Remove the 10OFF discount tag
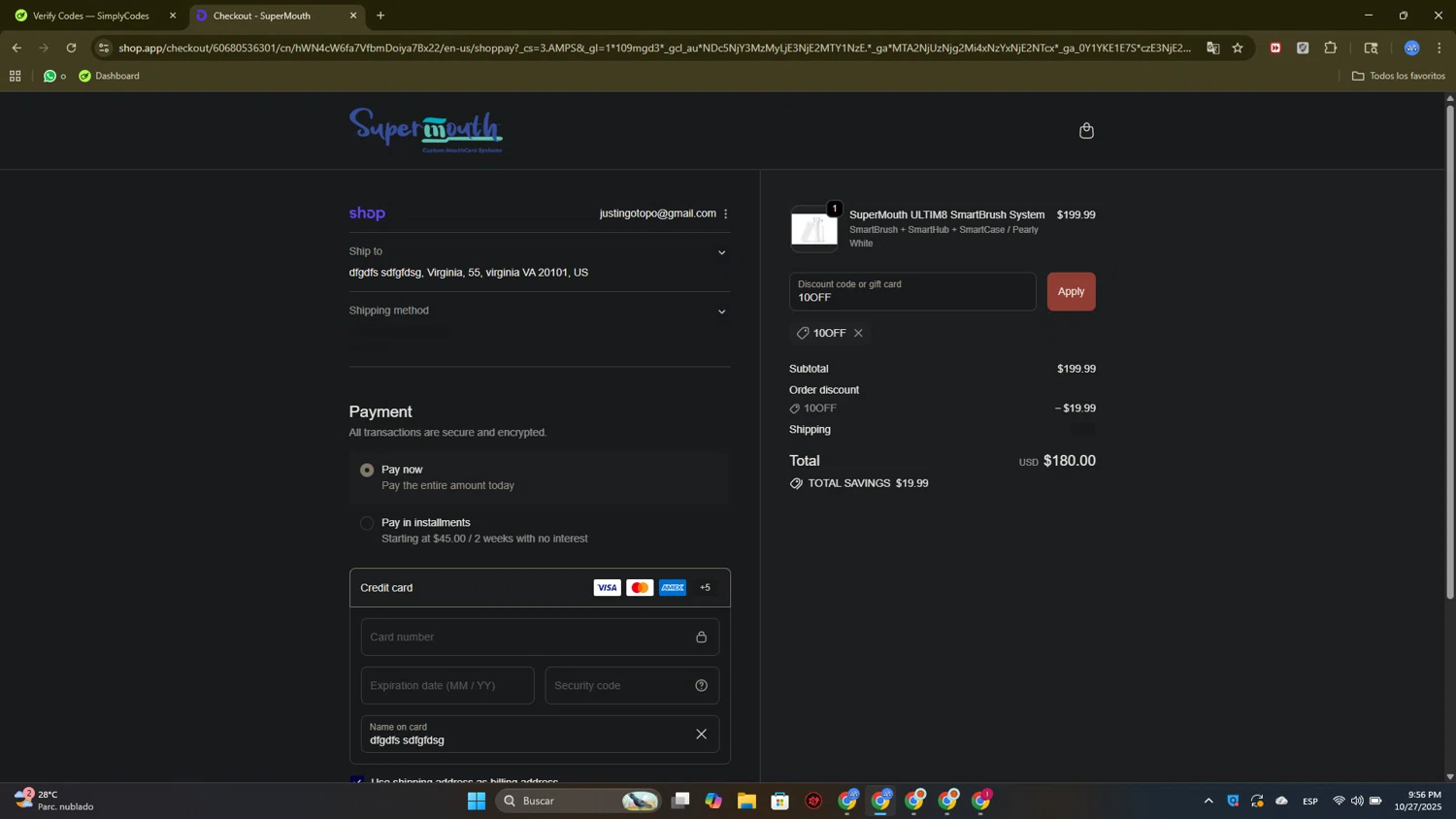Image resolution: width=1456 pixels, height=819 pixels. click(x=858, y=333)
